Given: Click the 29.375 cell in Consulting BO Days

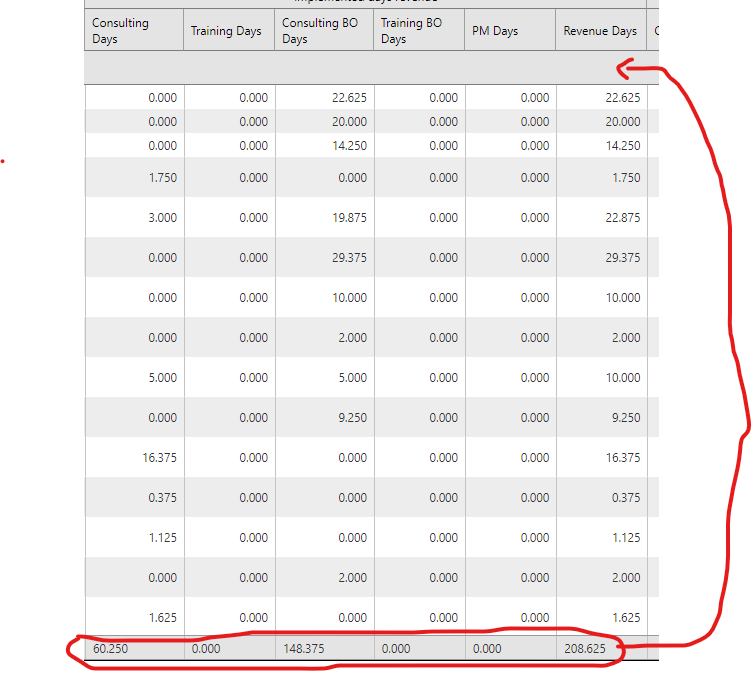Looking at the screenshot, I should tap(349, 258).
